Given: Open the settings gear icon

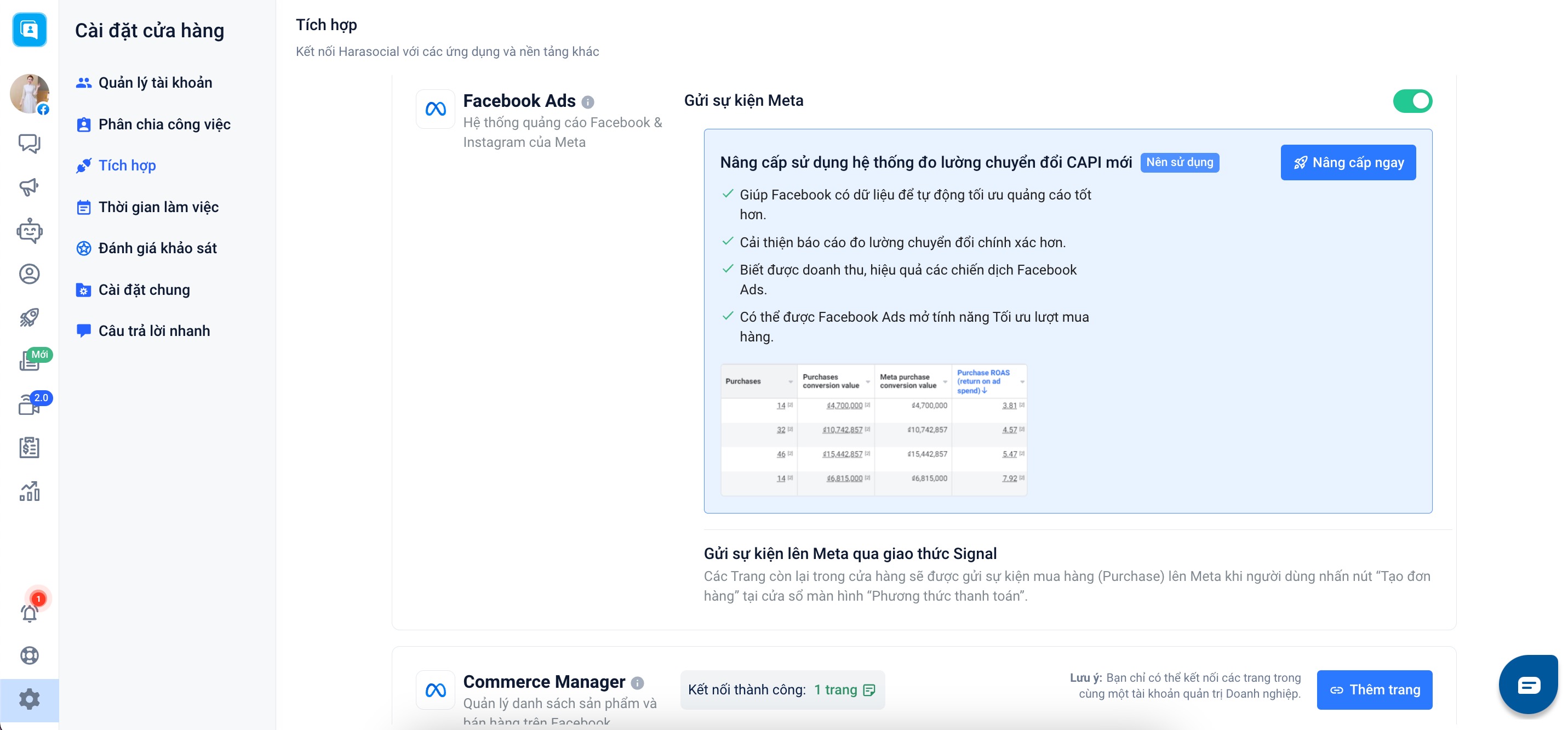Looking at the screenshot, I should click(29, 699).
